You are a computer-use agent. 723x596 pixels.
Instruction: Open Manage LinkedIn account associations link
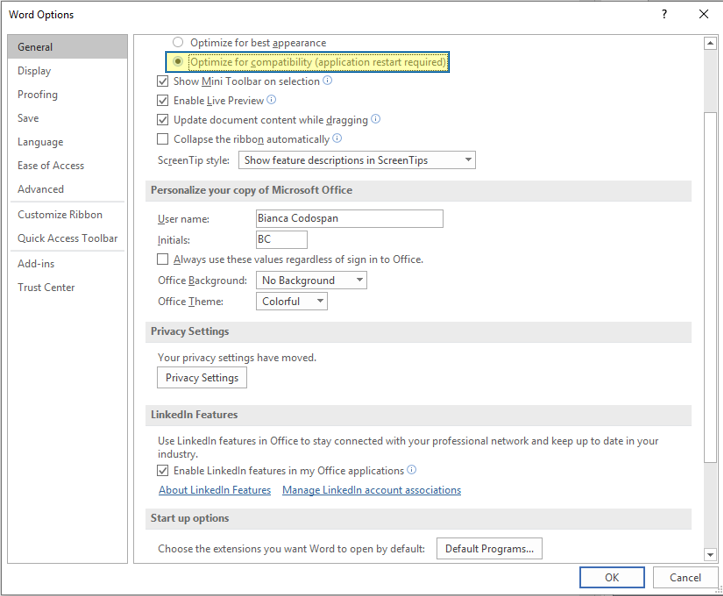[372, 490]
